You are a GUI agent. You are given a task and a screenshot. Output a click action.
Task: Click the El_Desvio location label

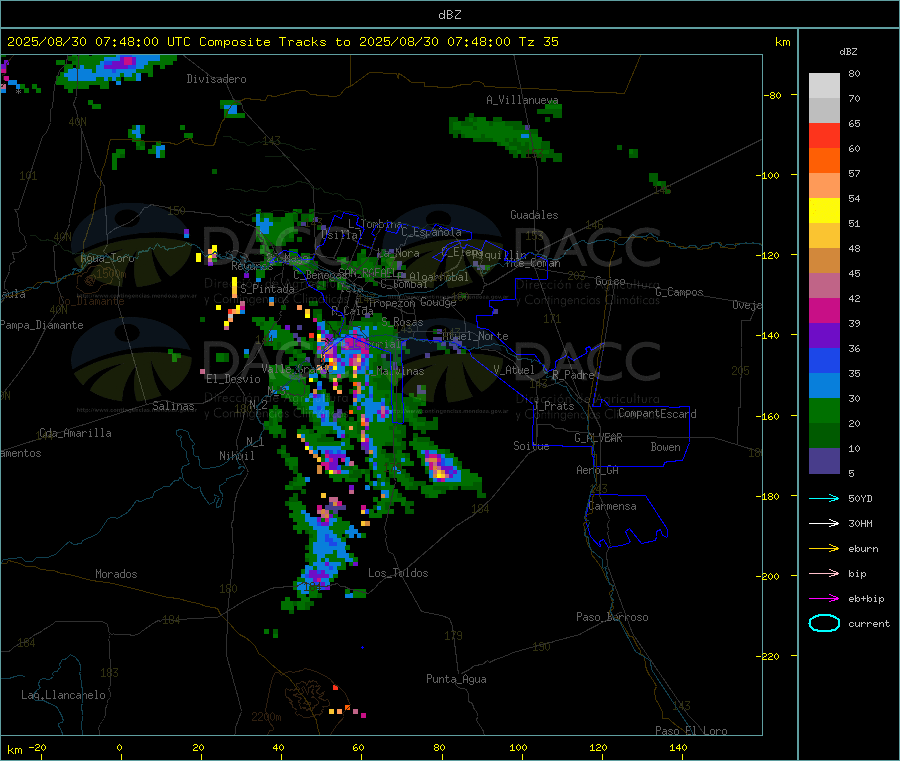(x=234, y=379)
